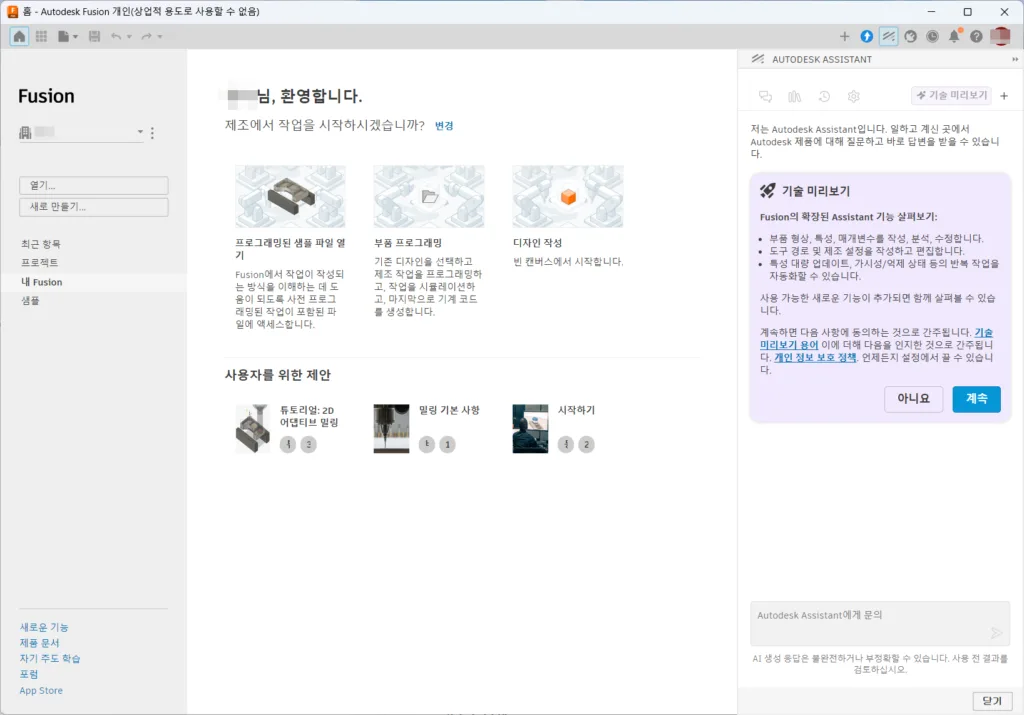Click the Undo arrow icon
1024x715 pixels.
[116, 37]
